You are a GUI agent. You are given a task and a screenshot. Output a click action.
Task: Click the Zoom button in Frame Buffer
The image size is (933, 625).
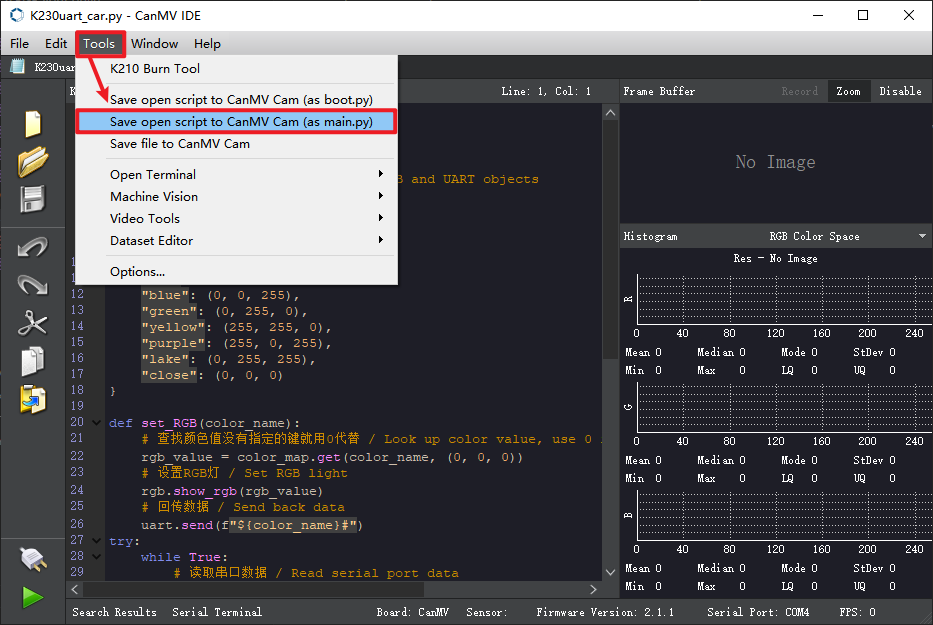click(x=849, y=91)
